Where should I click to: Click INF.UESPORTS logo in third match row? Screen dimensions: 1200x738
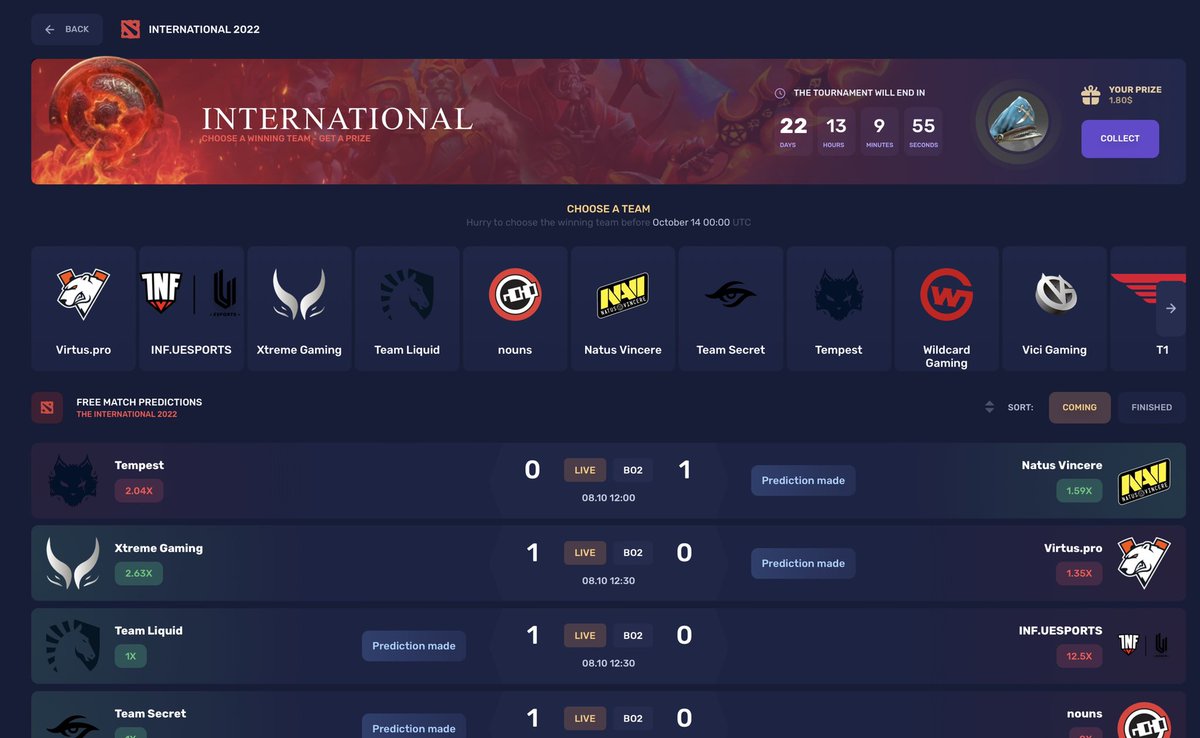[x=1144, y=646]
